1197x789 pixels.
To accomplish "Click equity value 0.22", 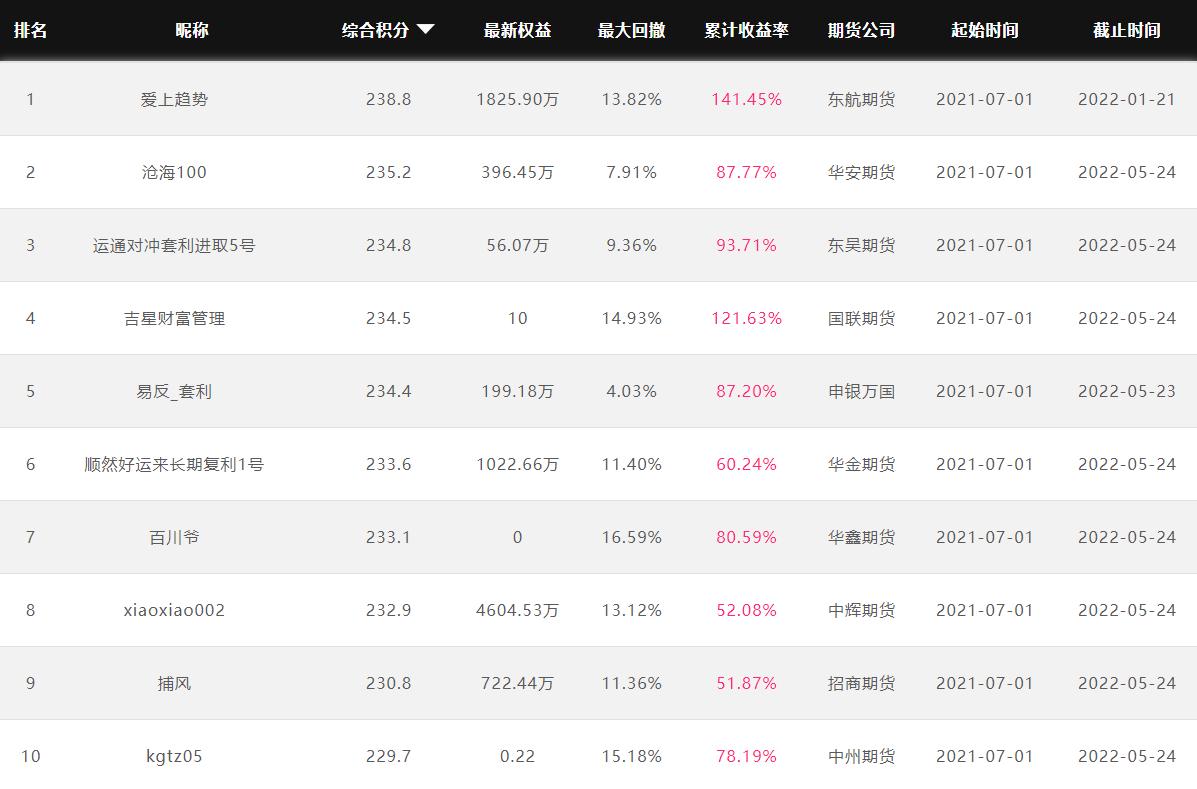I will click(518, 756).
